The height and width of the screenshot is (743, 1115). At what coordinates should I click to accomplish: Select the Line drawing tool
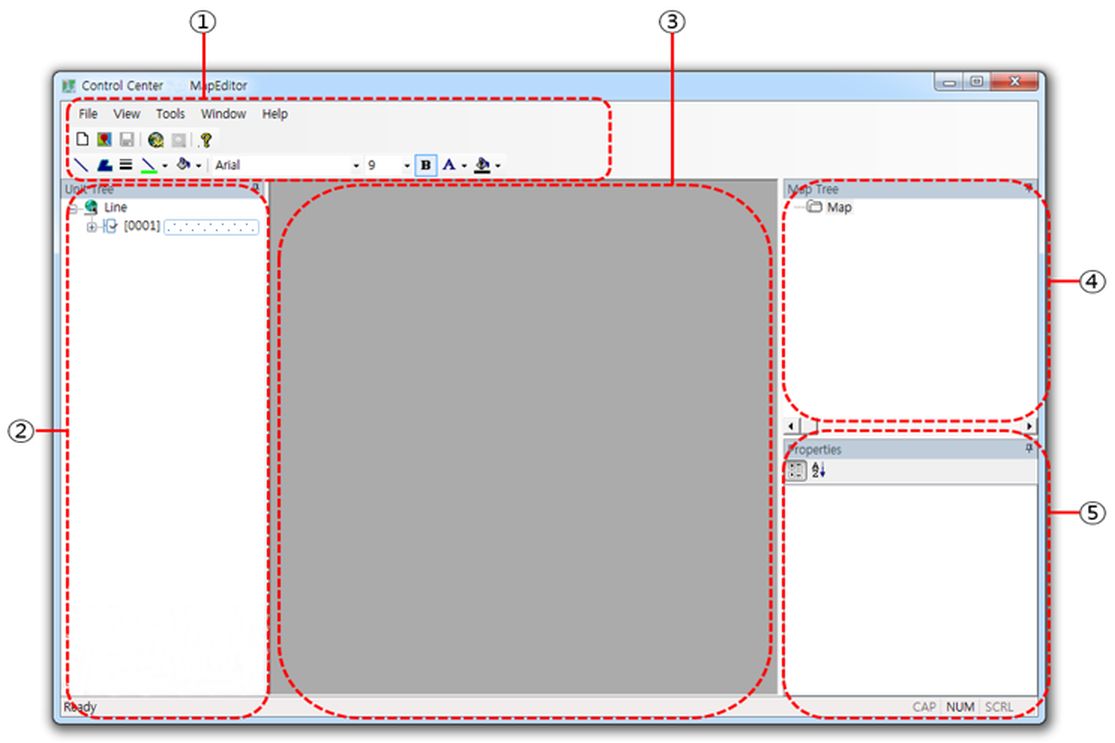(82, 165)
